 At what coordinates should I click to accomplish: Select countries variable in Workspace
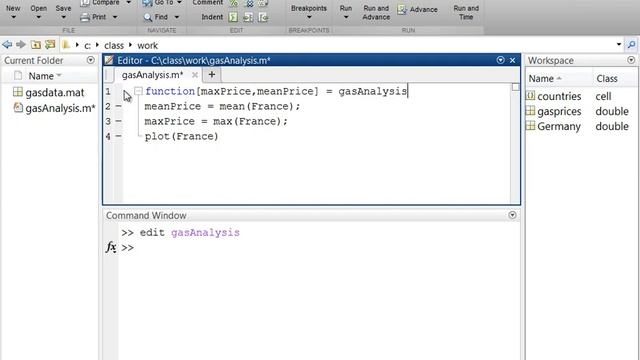point(559,96)
